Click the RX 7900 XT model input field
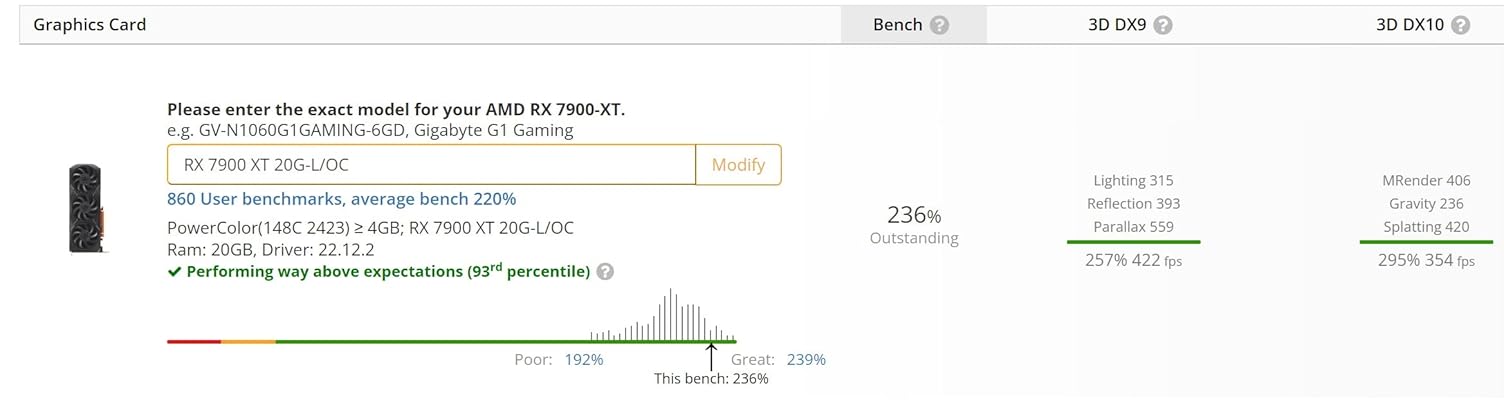The image size is (1504, 400). pos(431,165)
